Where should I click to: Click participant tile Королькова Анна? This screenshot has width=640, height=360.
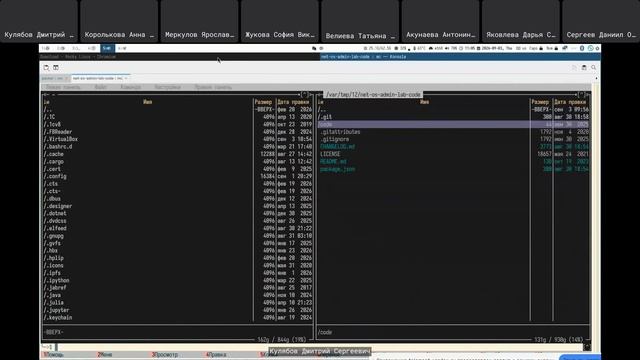119,21
